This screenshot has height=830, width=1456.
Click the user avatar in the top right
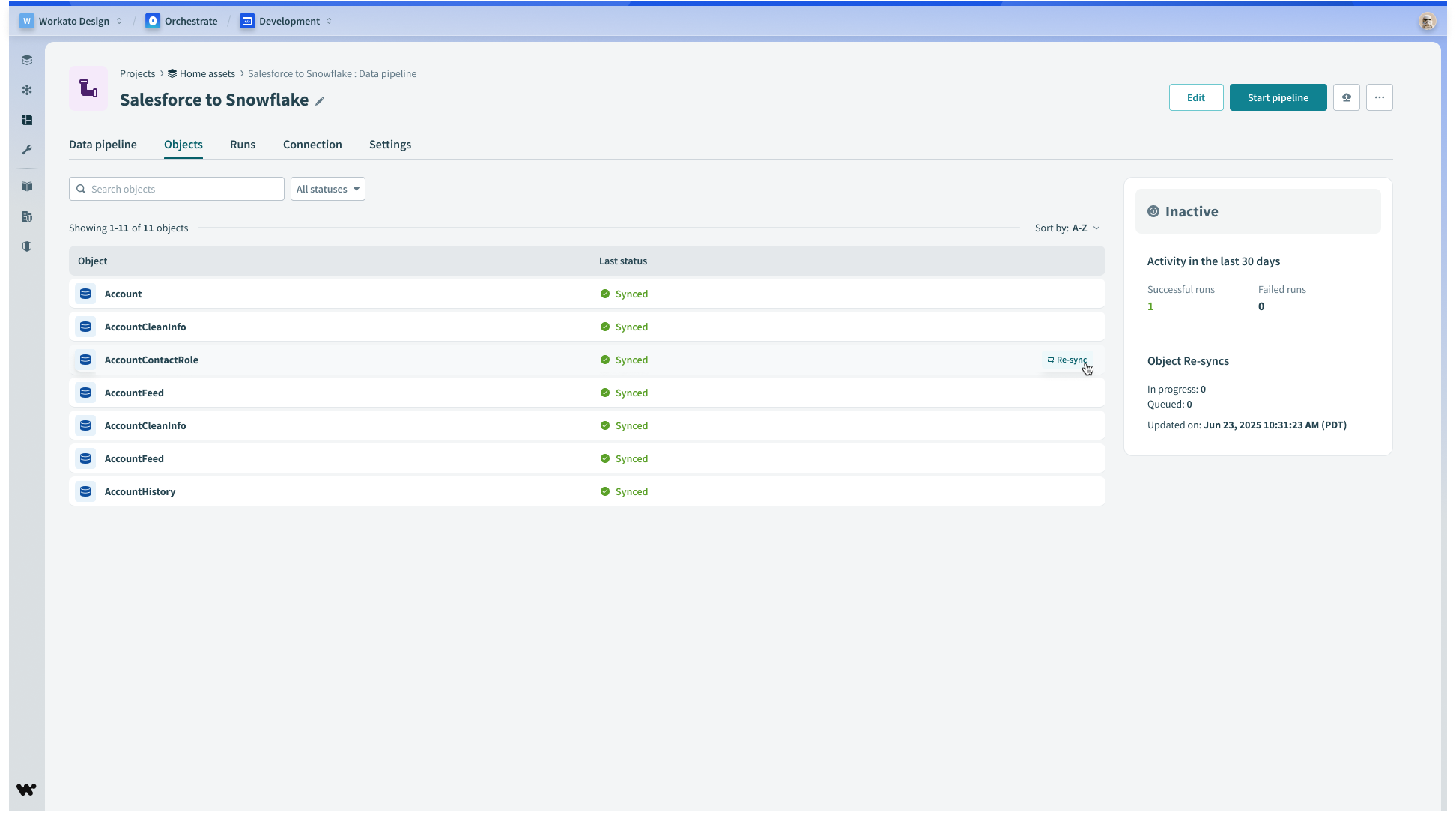[1427, 22]
